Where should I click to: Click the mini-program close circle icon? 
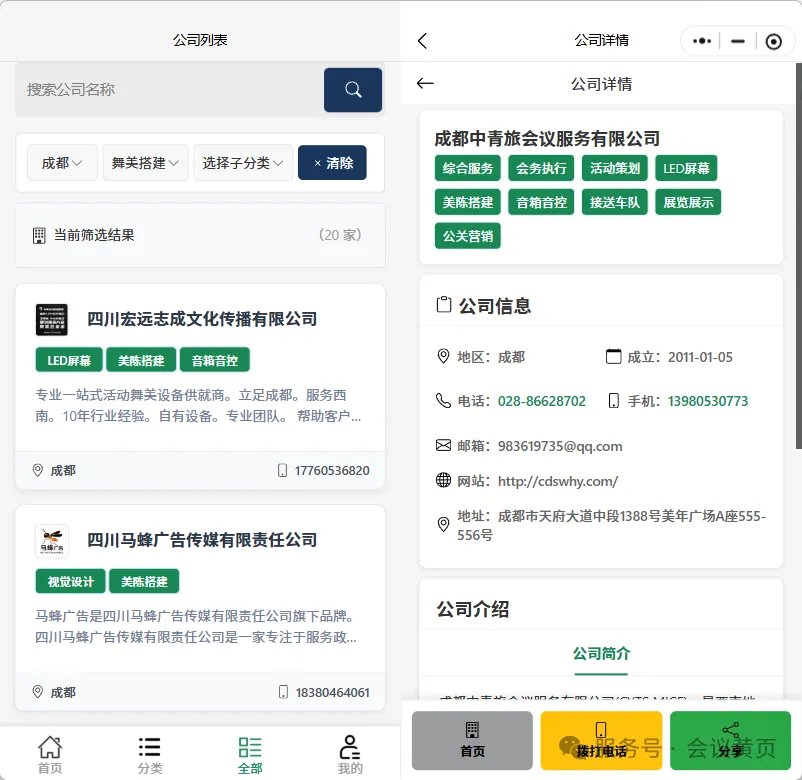[773, 41]
